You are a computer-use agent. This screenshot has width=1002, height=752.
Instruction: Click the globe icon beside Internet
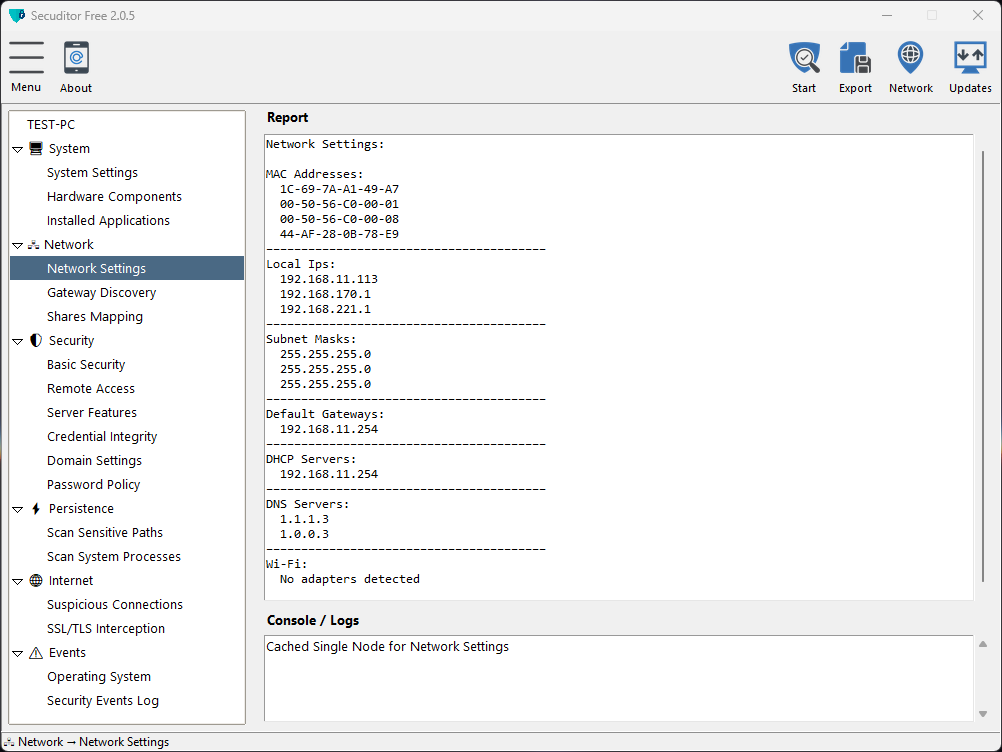[x=36, y=581]
